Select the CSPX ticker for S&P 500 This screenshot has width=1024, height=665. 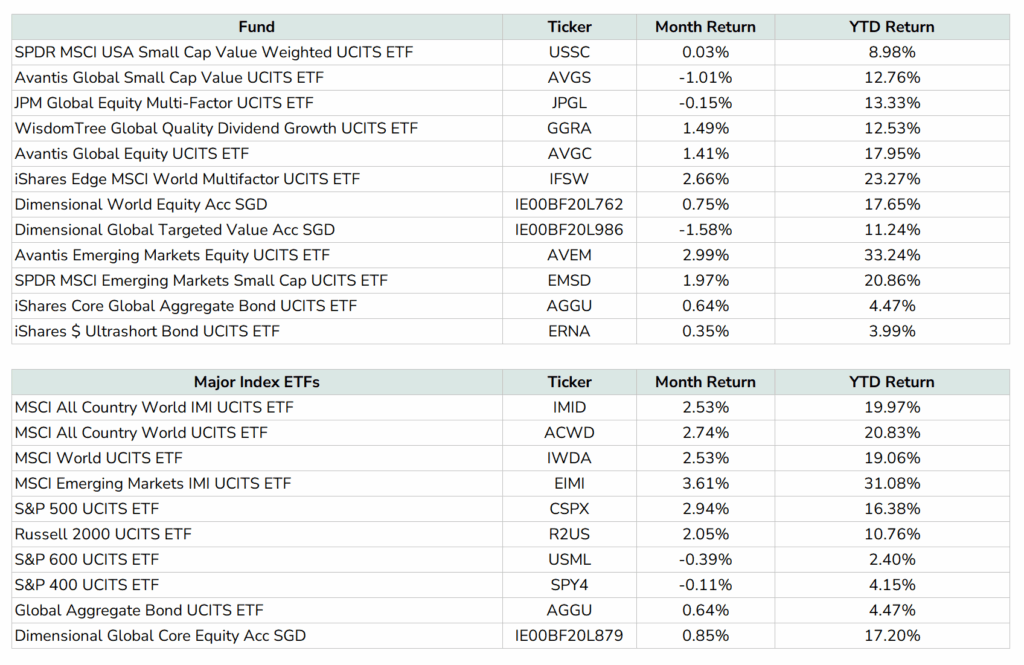[x=569, y=509]
